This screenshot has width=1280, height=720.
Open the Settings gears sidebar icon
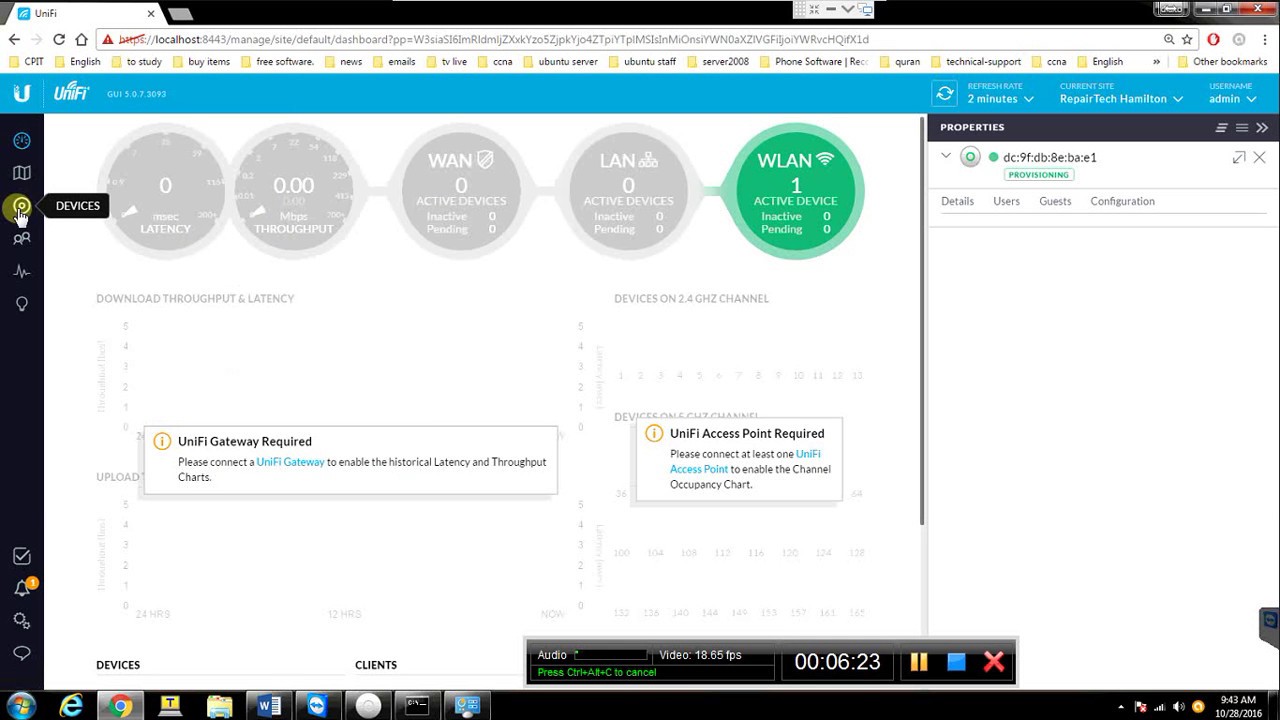(x=22, y=621)
